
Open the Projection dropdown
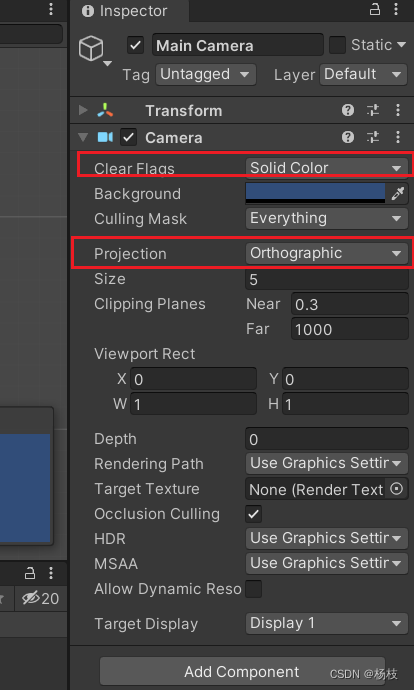coord(326,253)
